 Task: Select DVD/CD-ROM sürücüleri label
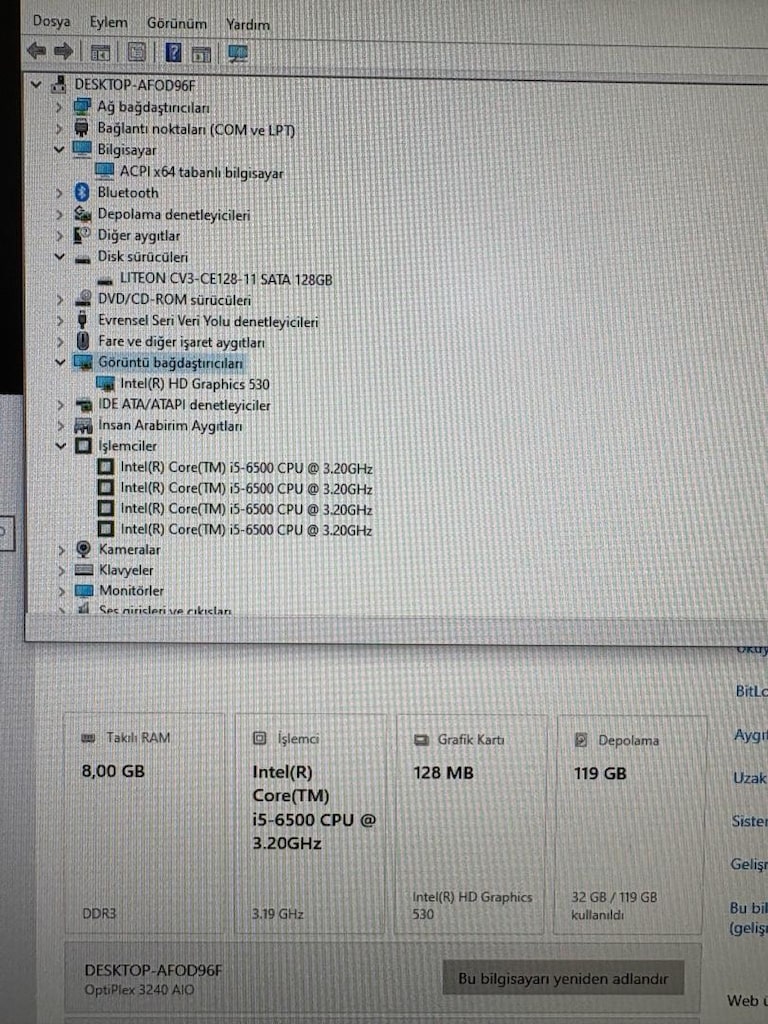[x=174, y=300]
